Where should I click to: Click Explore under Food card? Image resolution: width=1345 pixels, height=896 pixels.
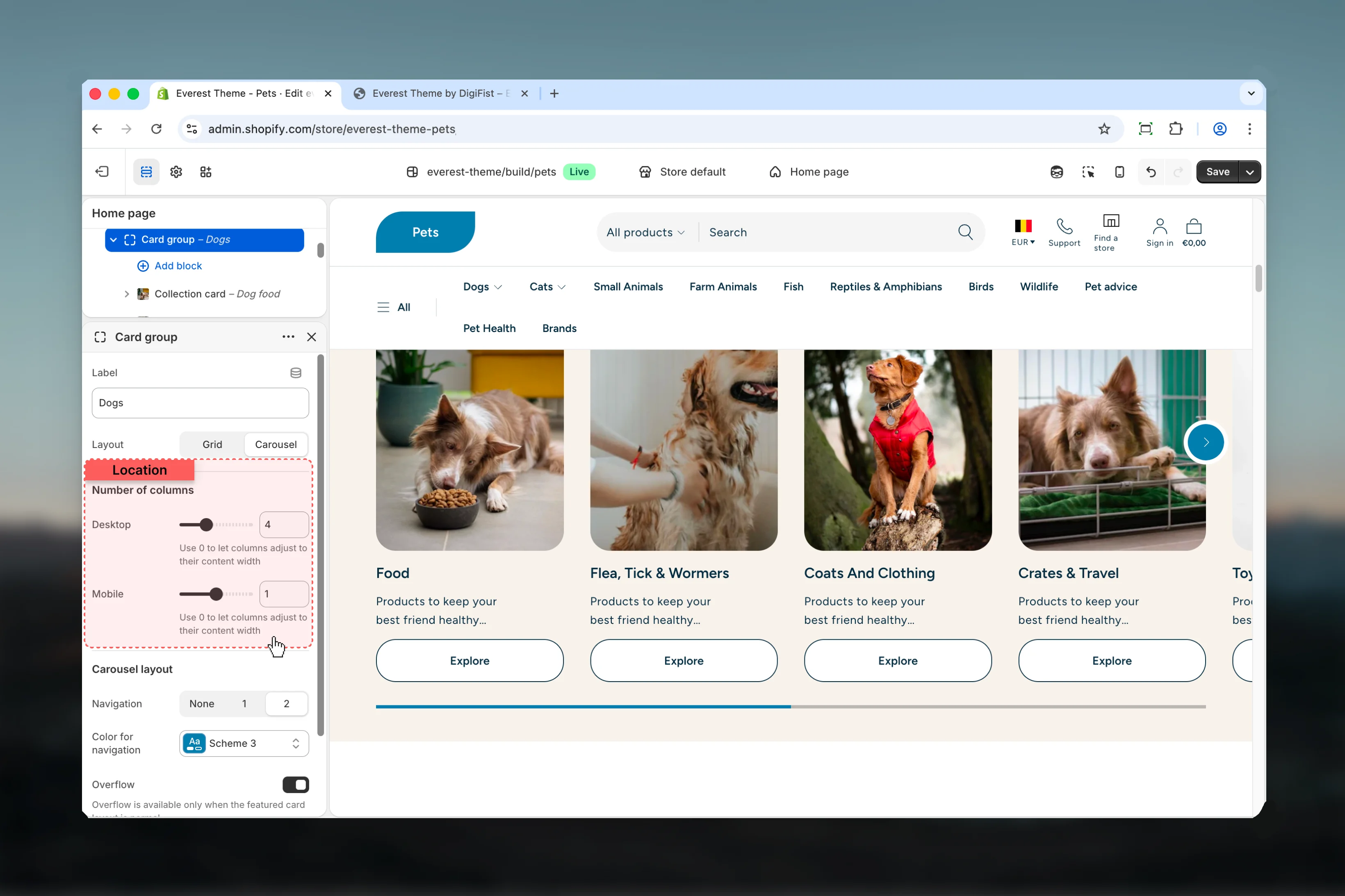[x=469, y=660]
